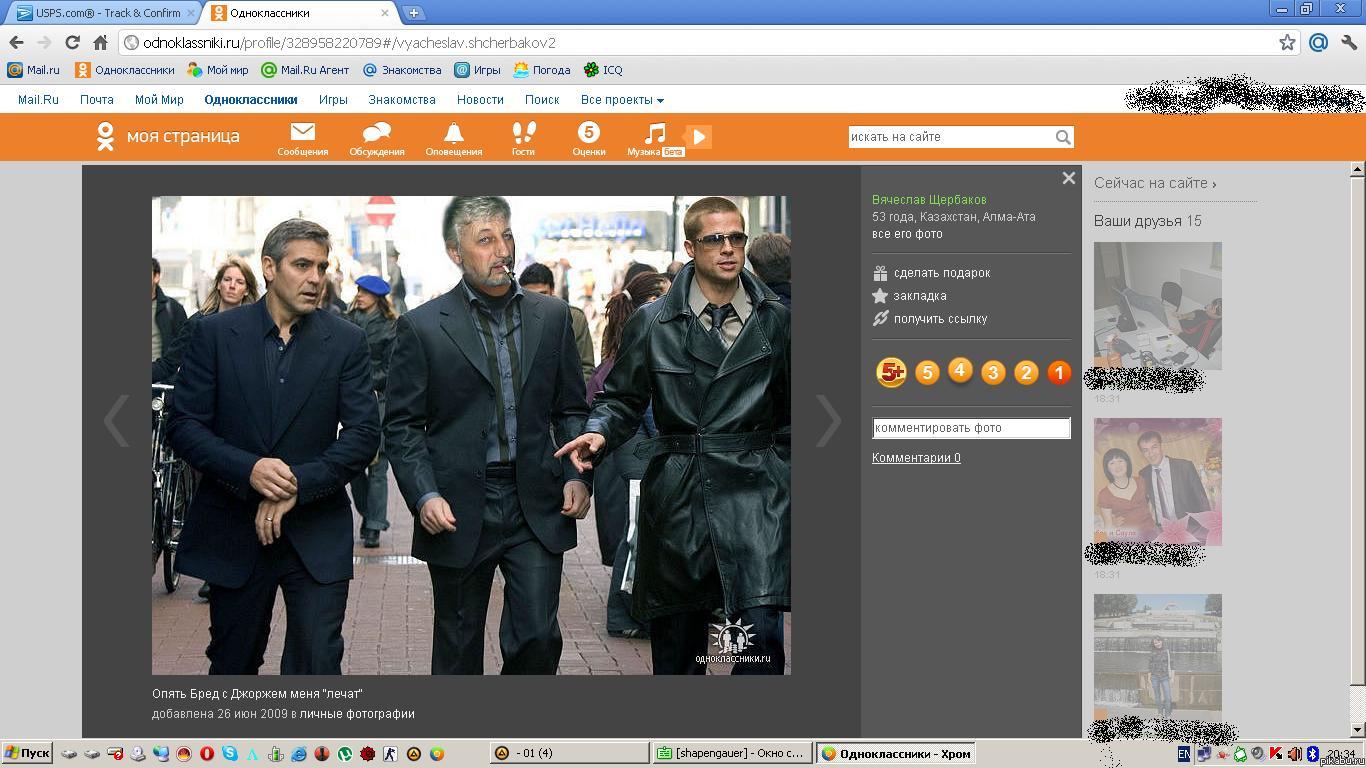Click все его фото link
Screen dimensions: 1366x768
907,234
